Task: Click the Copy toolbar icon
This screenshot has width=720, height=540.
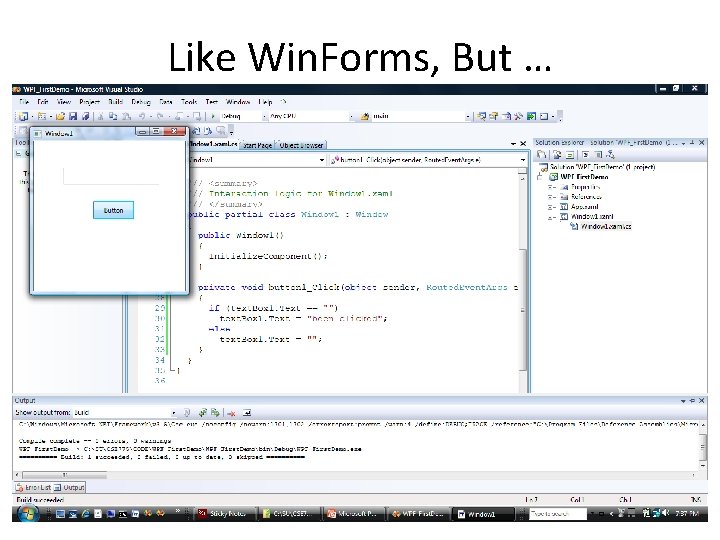Action: 113,117
